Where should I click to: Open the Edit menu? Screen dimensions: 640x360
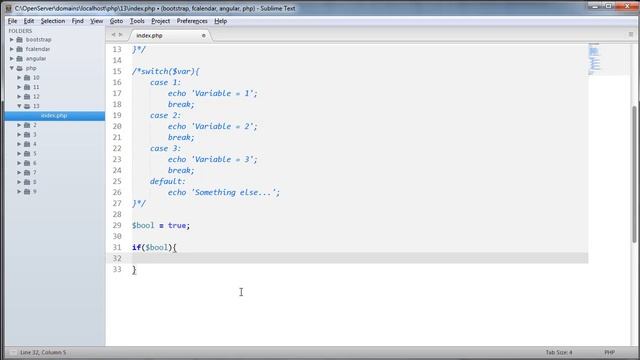(29, 21)
